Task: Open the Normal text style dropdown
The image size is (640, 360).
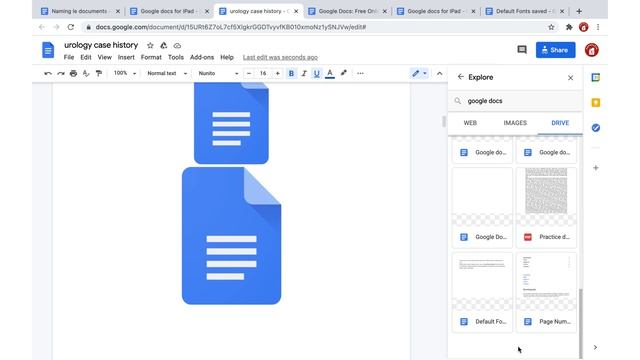Action: pos(167,73)
